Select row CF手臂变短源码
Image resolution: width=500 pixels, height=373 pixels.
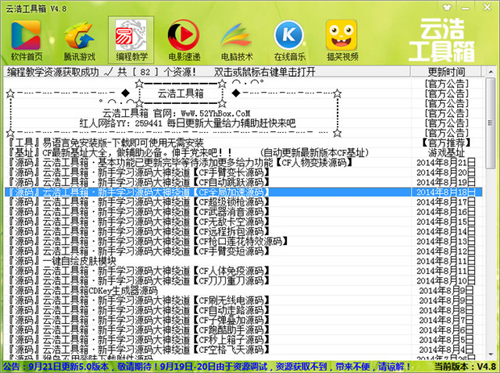pyautogui.click(x=242, y=251)
